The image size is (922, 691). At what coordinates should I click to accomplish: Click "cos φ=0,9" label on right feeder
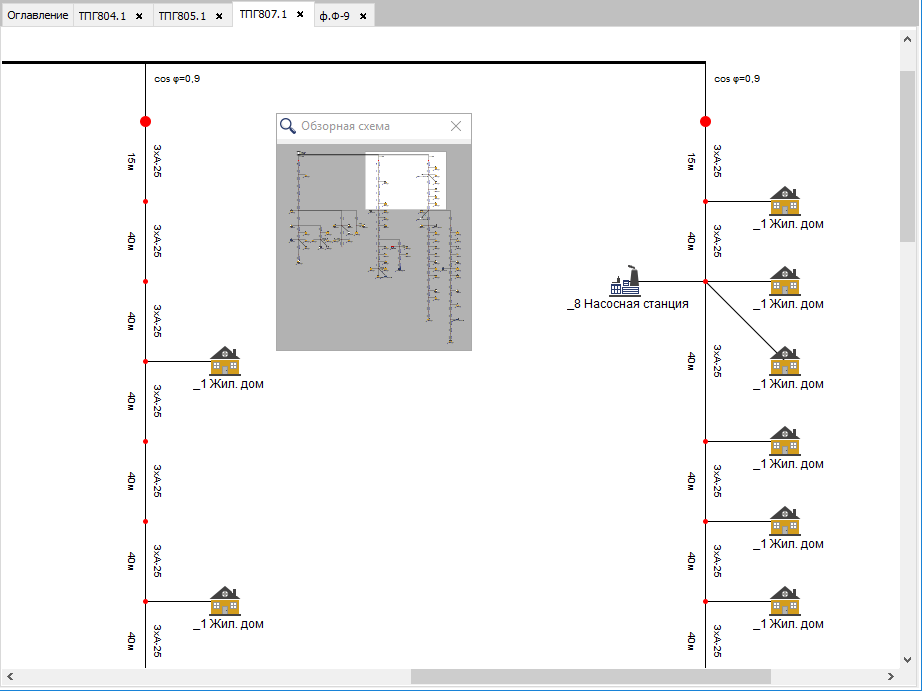tap(737, 79)
